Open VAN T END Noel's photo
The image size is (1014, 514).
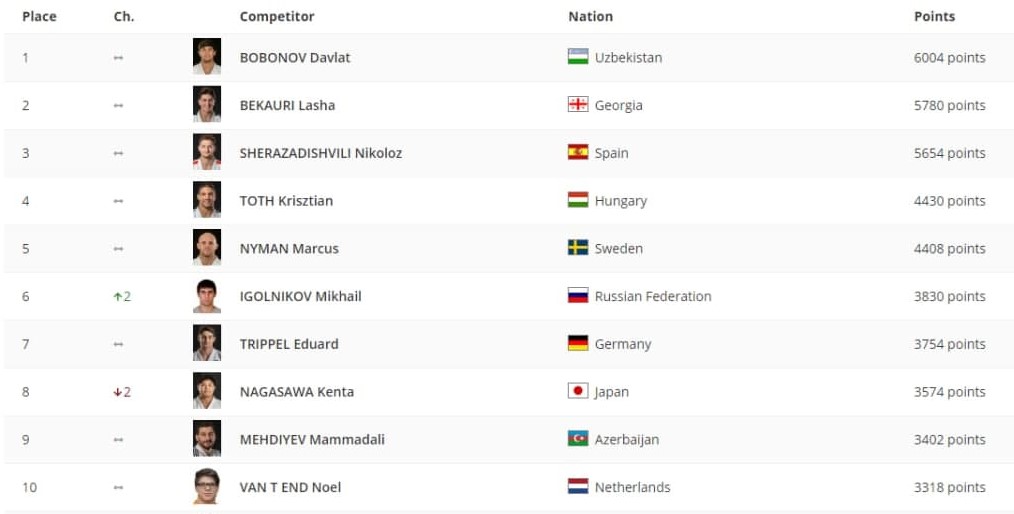pyautogui.click(x=207, y=487)
